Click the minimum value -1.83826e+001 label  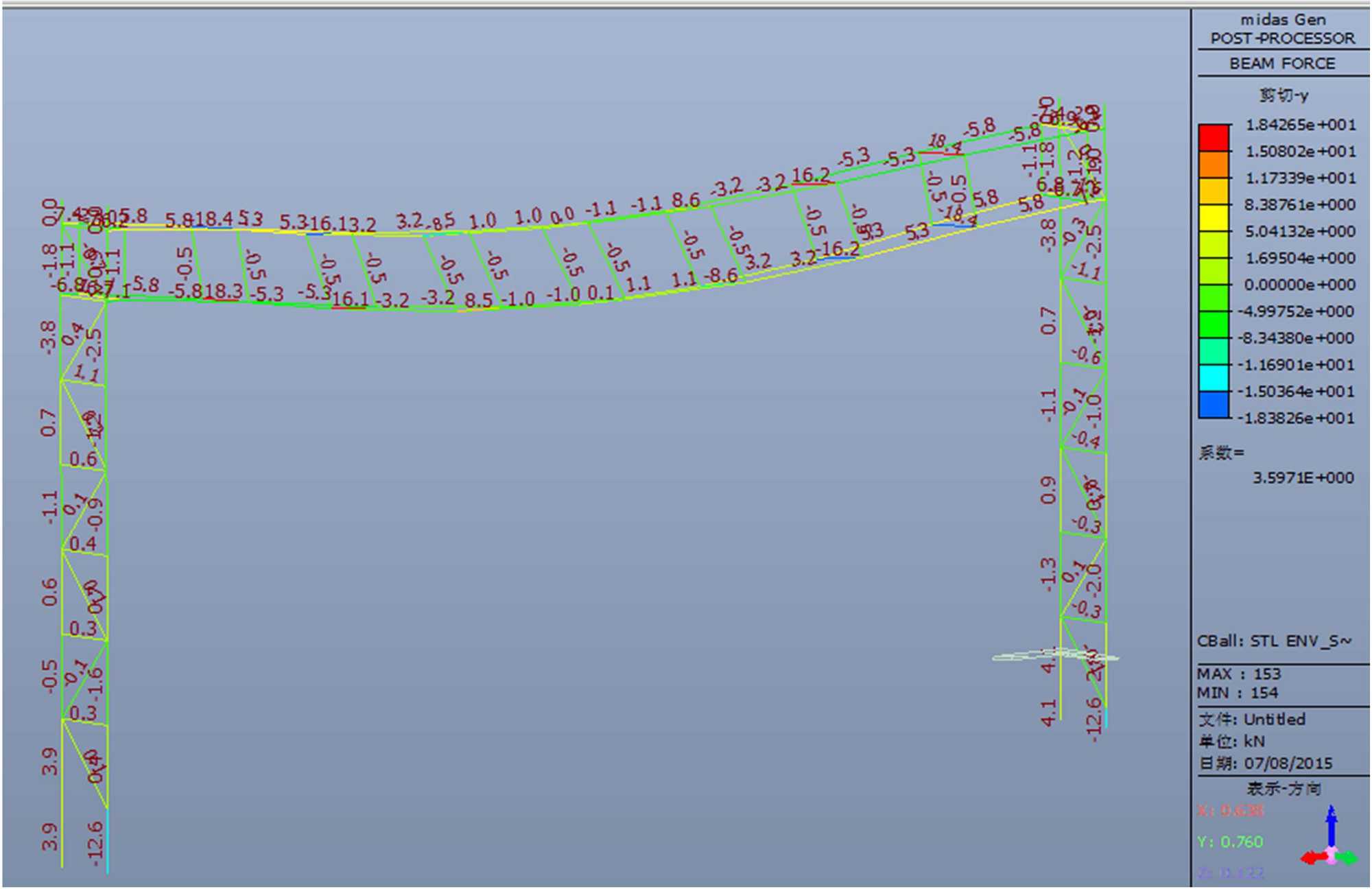point(1296,418)
